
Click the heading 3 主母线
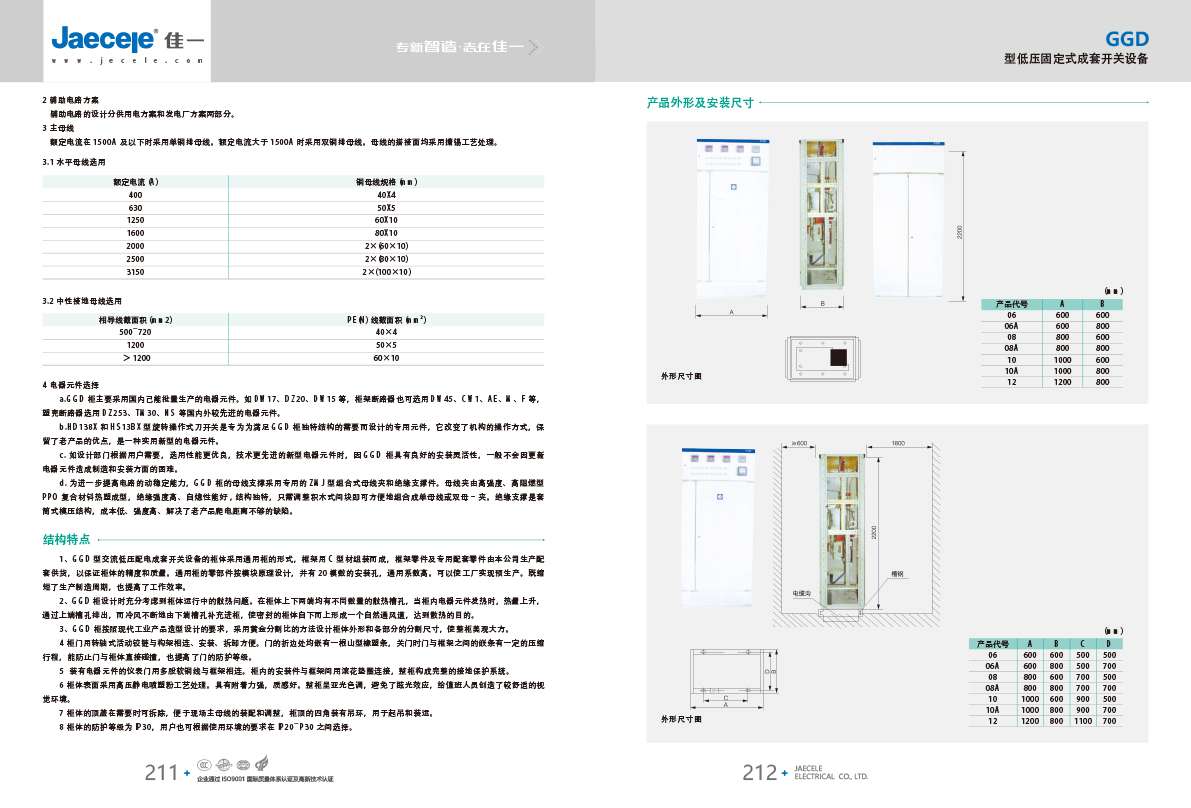[x=58, y=128]
